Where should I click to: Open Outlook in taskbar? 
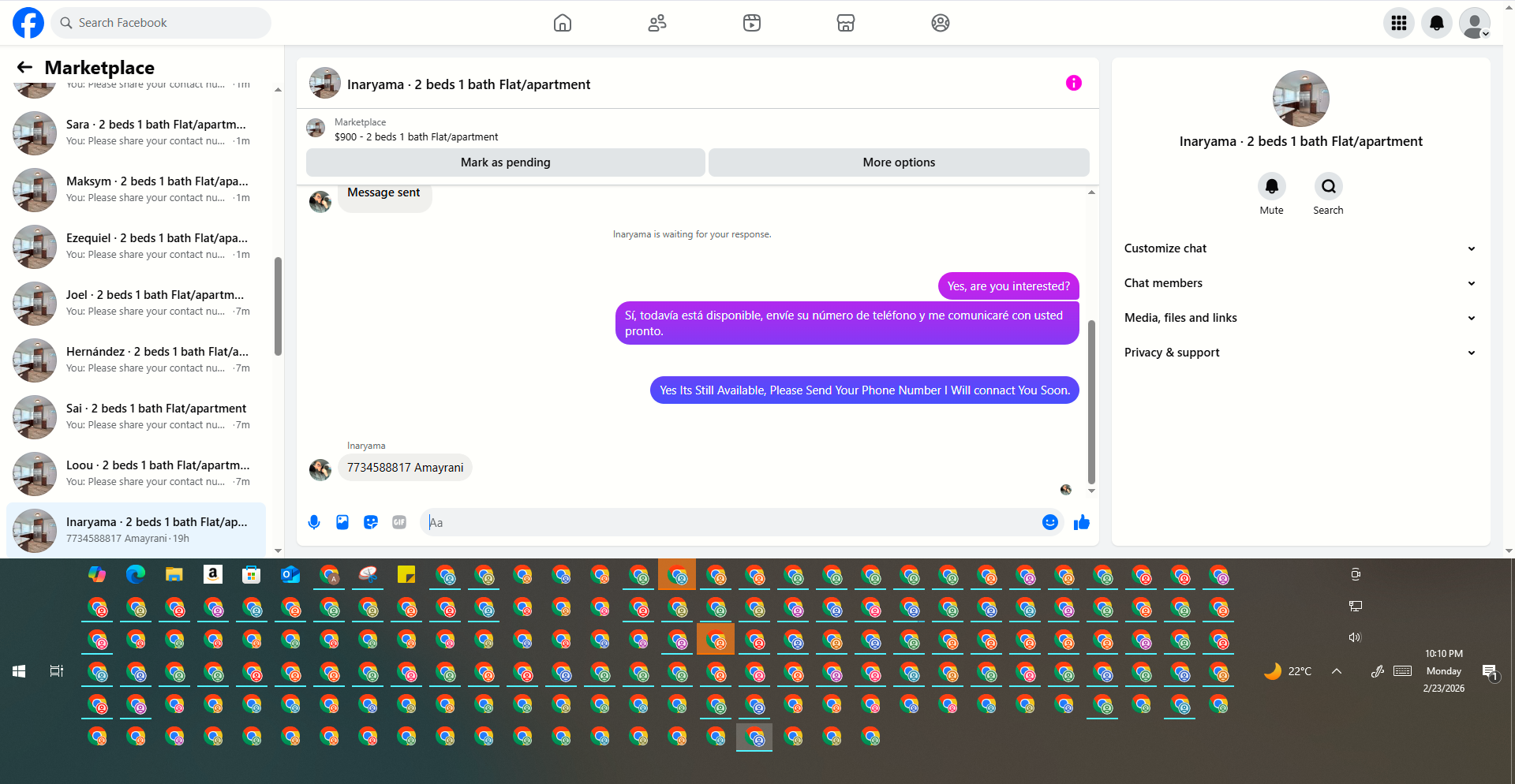point(290,575)
